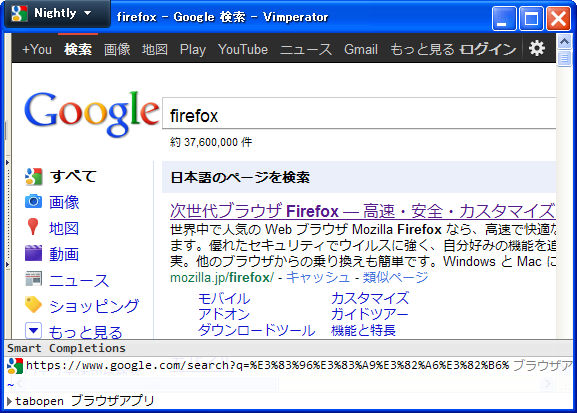Image resolution: width=577 pixels, height=413 pixels.
Task: Click the すべて icon in sidebar
Action: [33, 176]
